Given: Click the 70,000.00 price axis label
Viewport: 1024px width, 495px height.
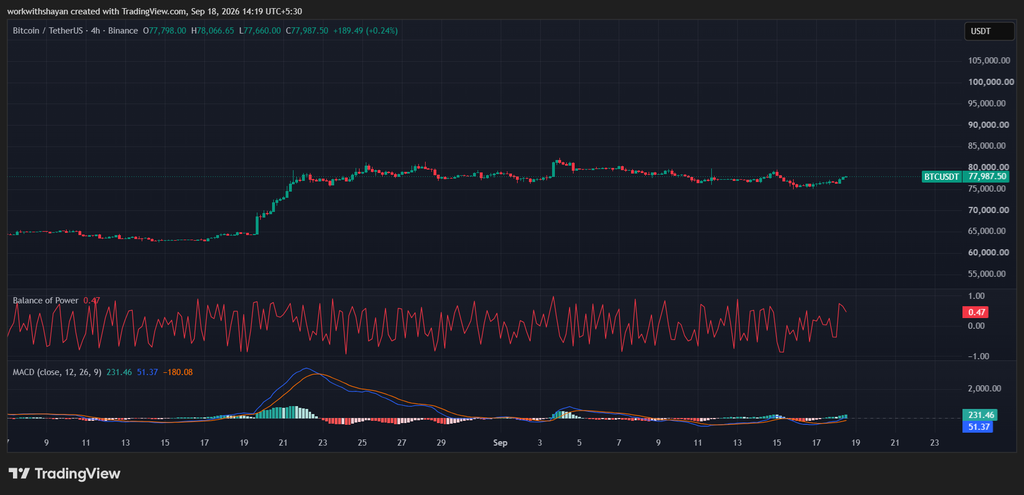Looking at the screenshot, I should tap(991, 210).
